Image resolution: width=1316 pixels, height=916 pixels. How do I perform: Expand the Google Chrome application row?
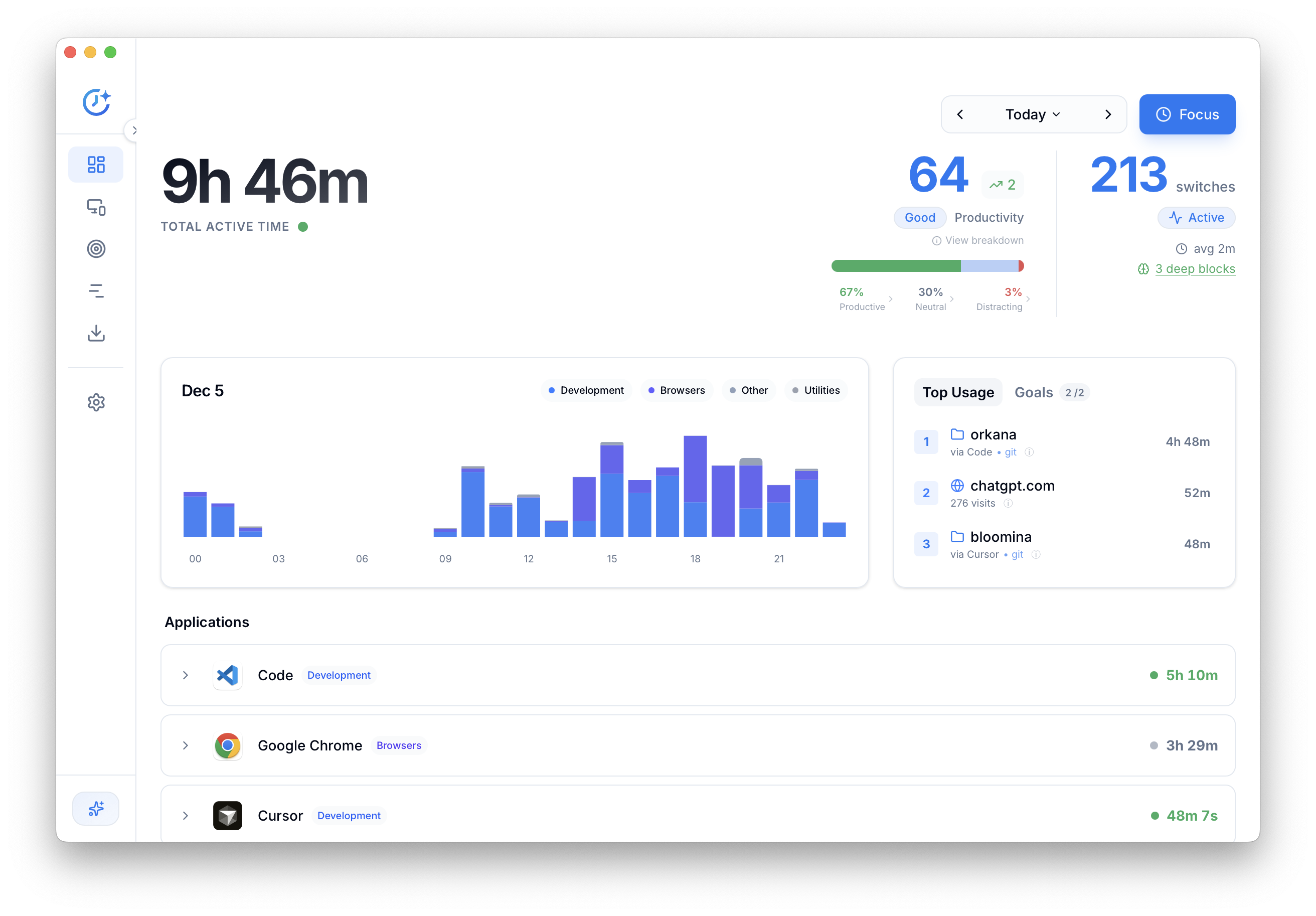185,745
